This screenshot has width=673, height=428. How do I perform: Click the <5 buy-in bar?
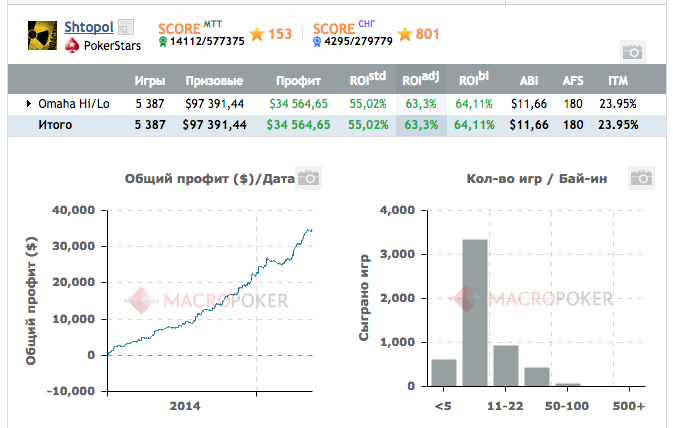tap(443, 372)
